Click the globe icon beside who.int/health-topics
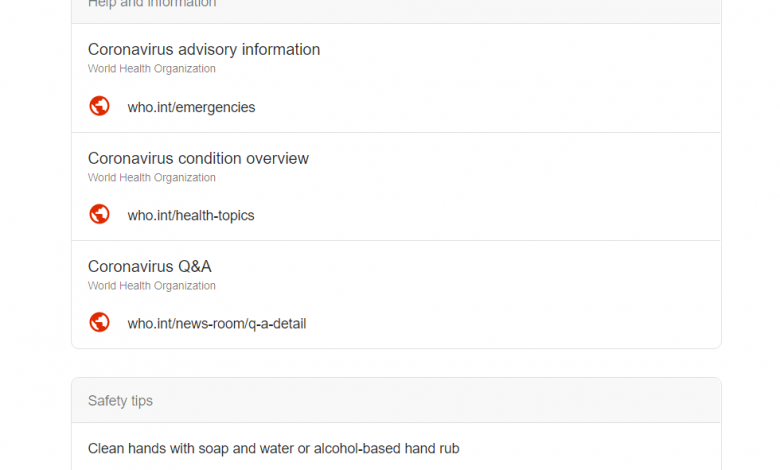This screenshot has height=470, width=780. click(x=99, y=214)
